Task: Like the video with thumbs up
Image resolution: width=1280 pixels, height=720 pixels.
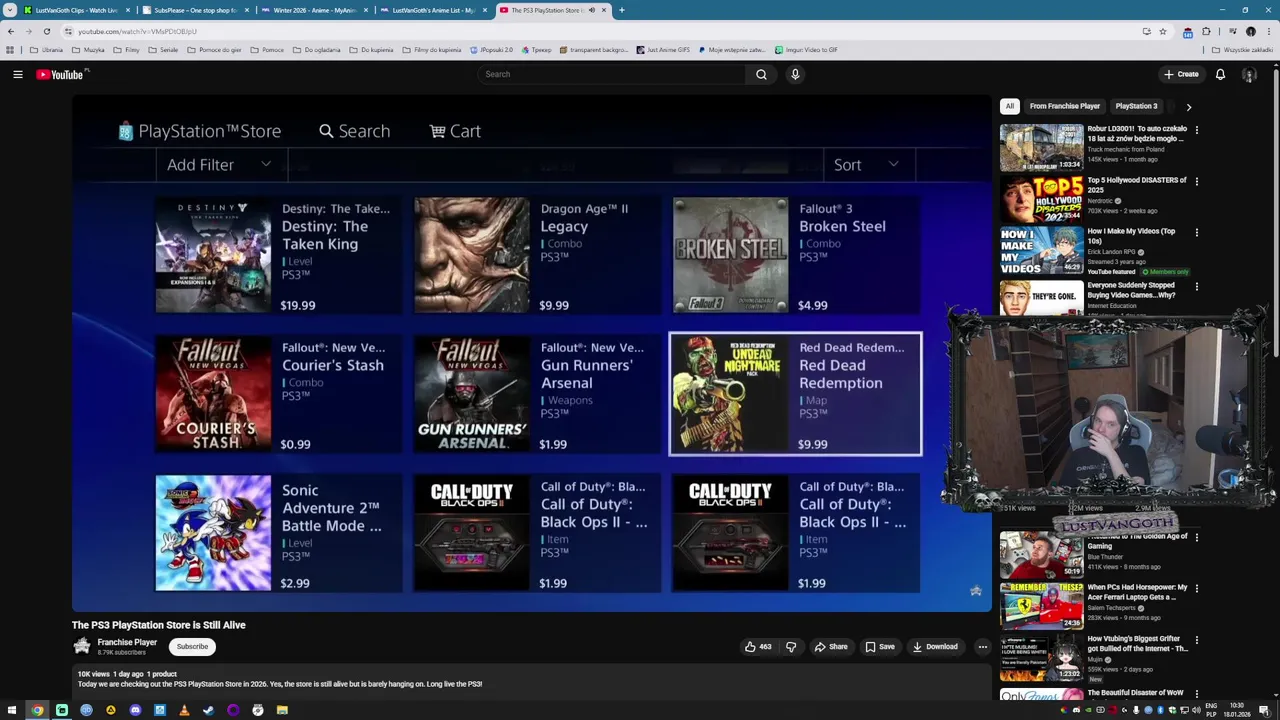Action: click(x=758, y=647)
